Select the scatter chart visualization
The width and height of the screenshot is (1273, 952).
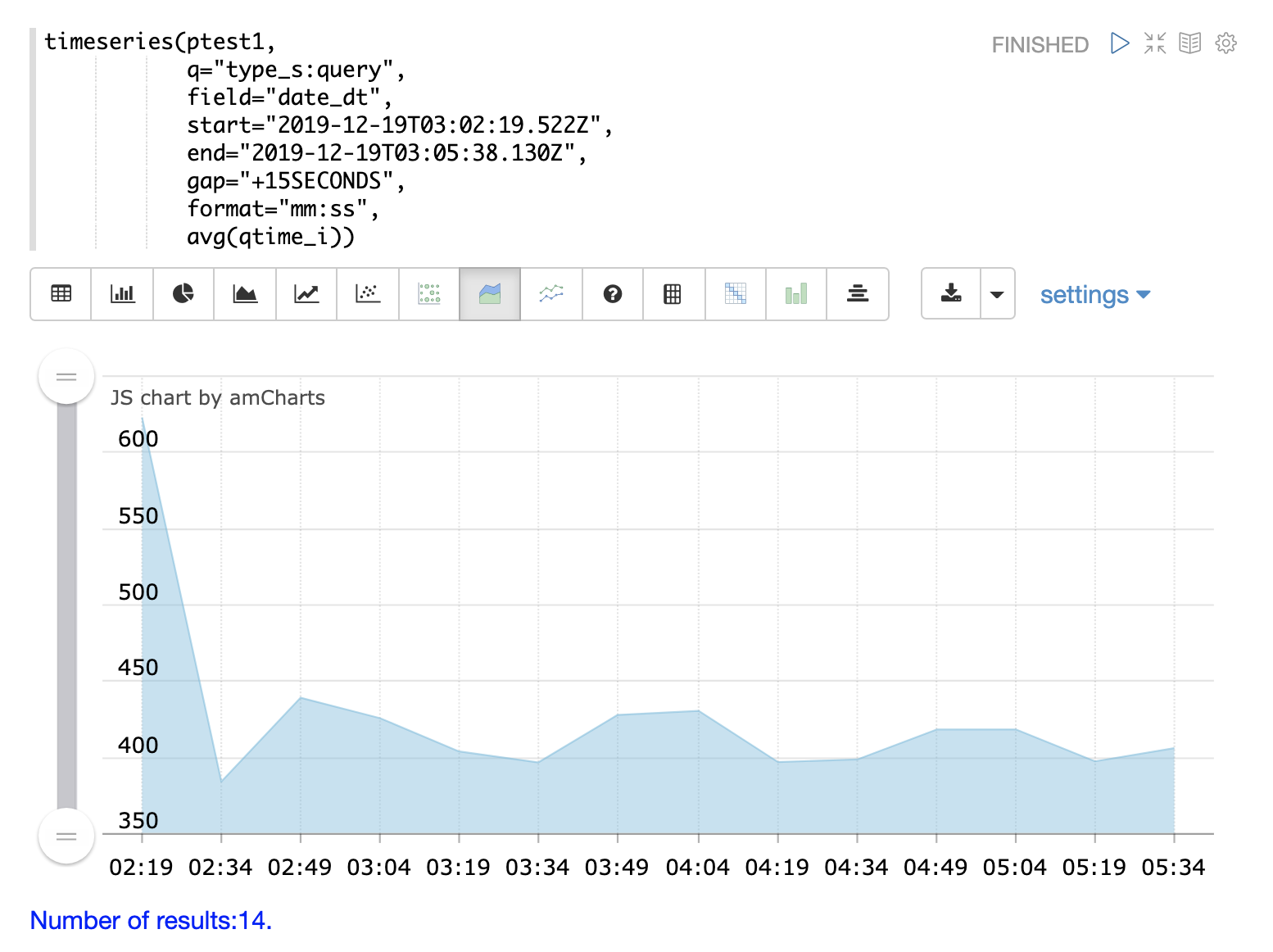368,294
